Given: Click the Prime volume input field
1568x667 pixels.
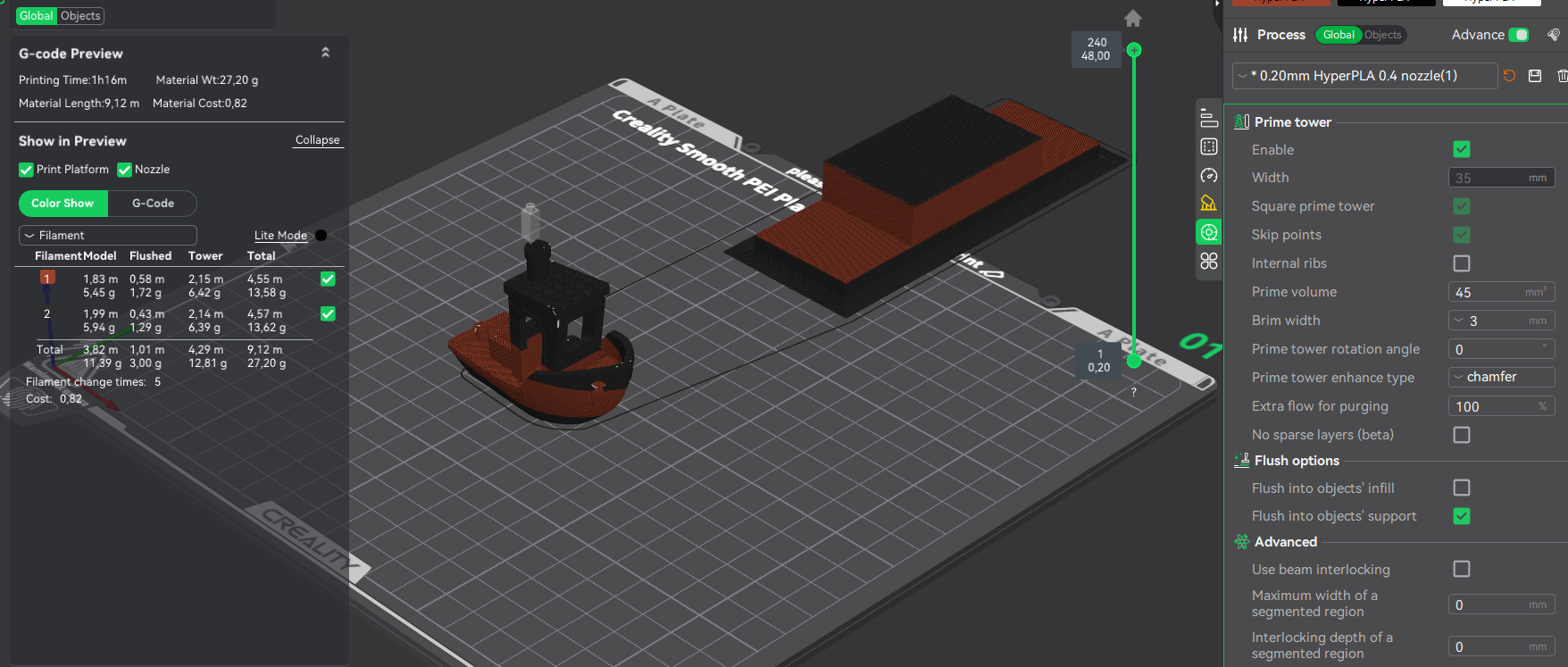Looking at the screenshot, I should pyautogui.click(x=1489, y=292).
